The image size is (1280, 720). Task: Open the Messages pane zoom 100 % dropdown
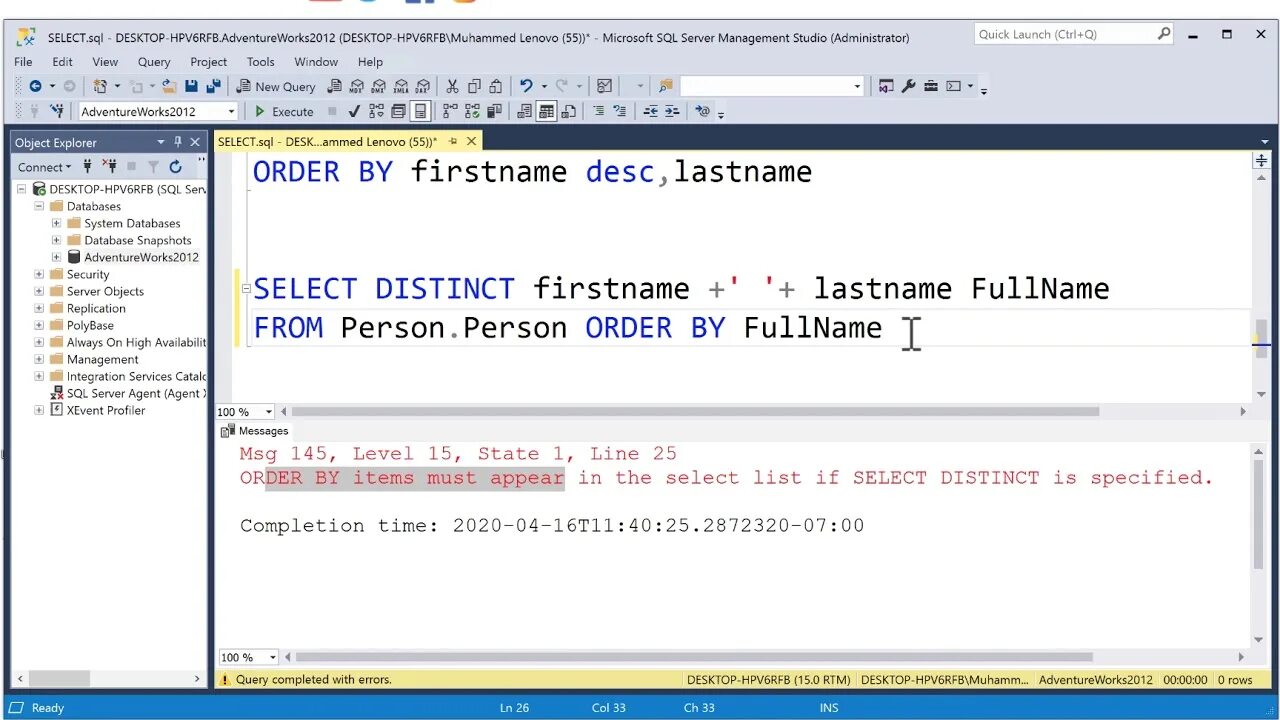click(271, 657)
